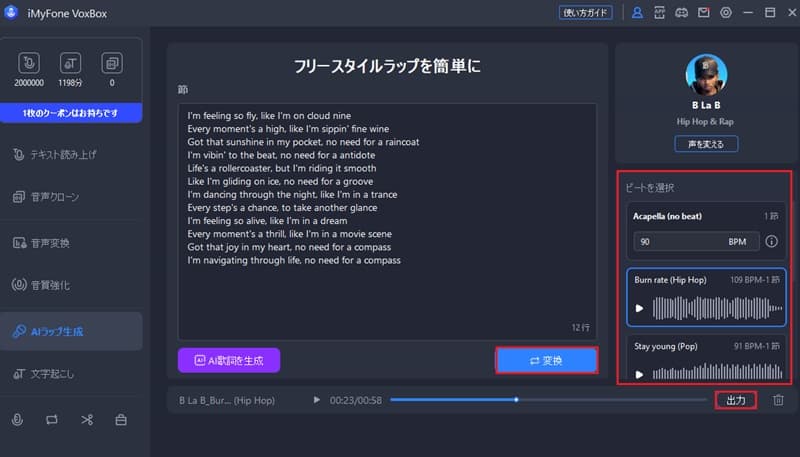Open the mail messages icon
This screenshot has width=800, height=457.
704,12
